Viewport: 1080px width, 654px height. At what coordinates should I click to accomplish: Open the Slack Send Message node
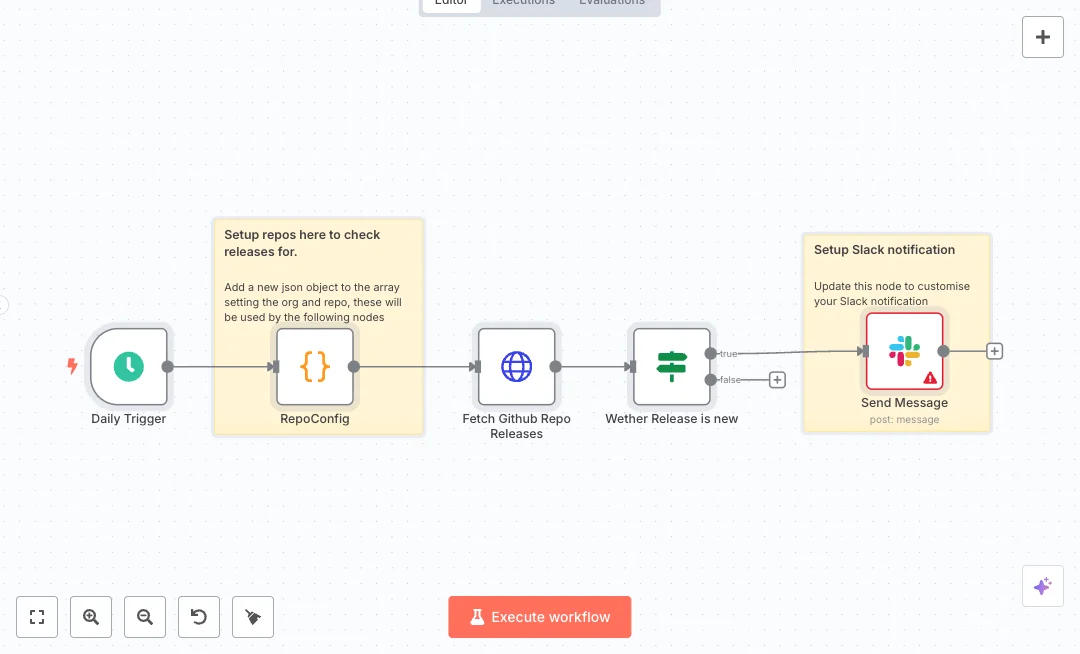click(904, 351)
